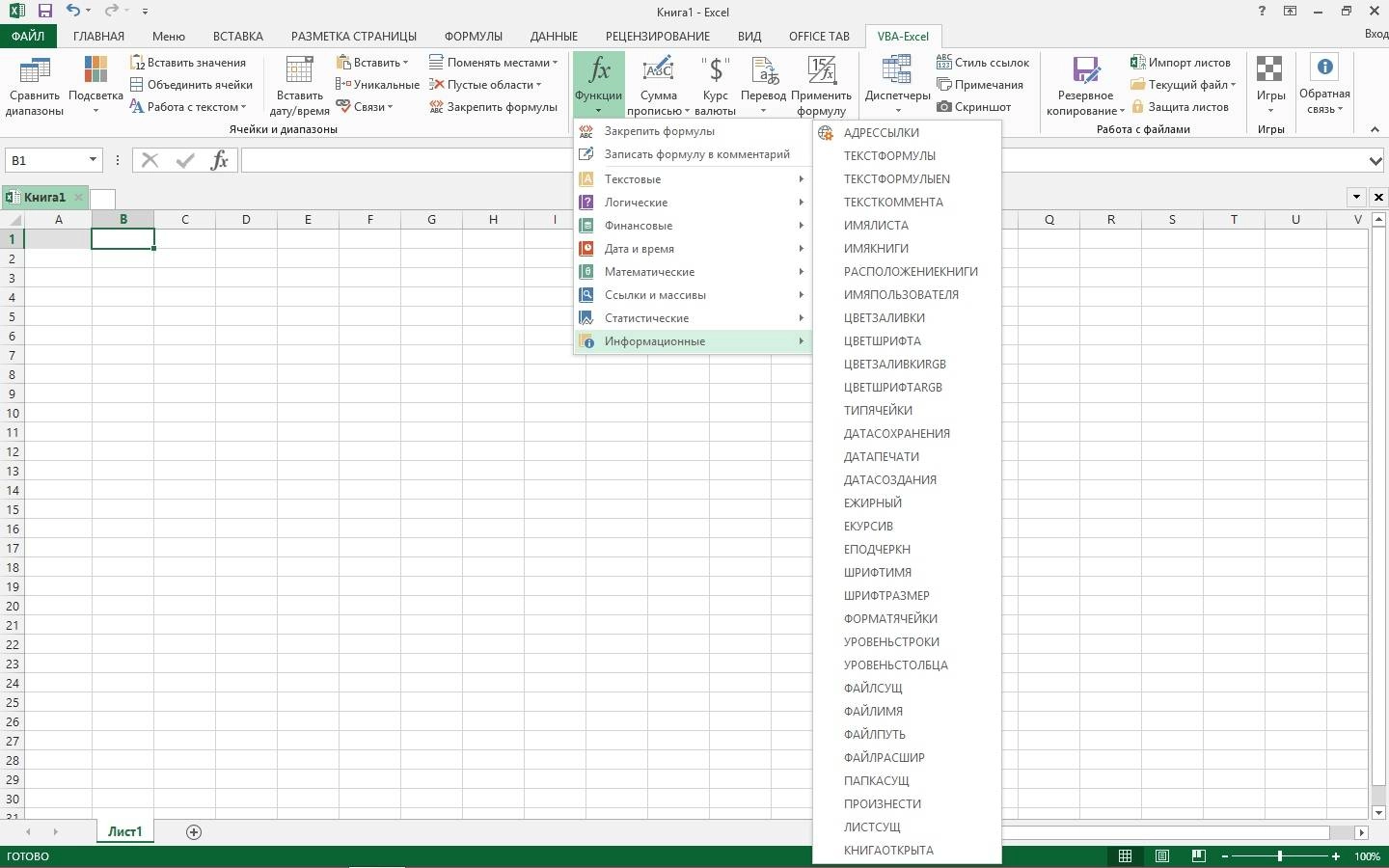Click the Функции fx ribbon button

point(598,85)
